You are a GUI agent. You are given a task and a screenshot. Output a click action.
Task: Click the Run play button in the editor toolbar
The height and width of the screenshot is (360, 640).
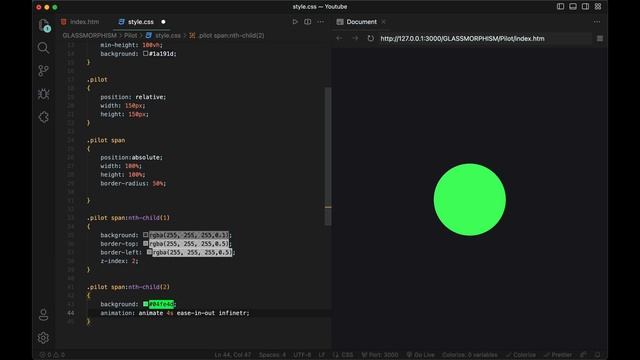coord(295,22)
